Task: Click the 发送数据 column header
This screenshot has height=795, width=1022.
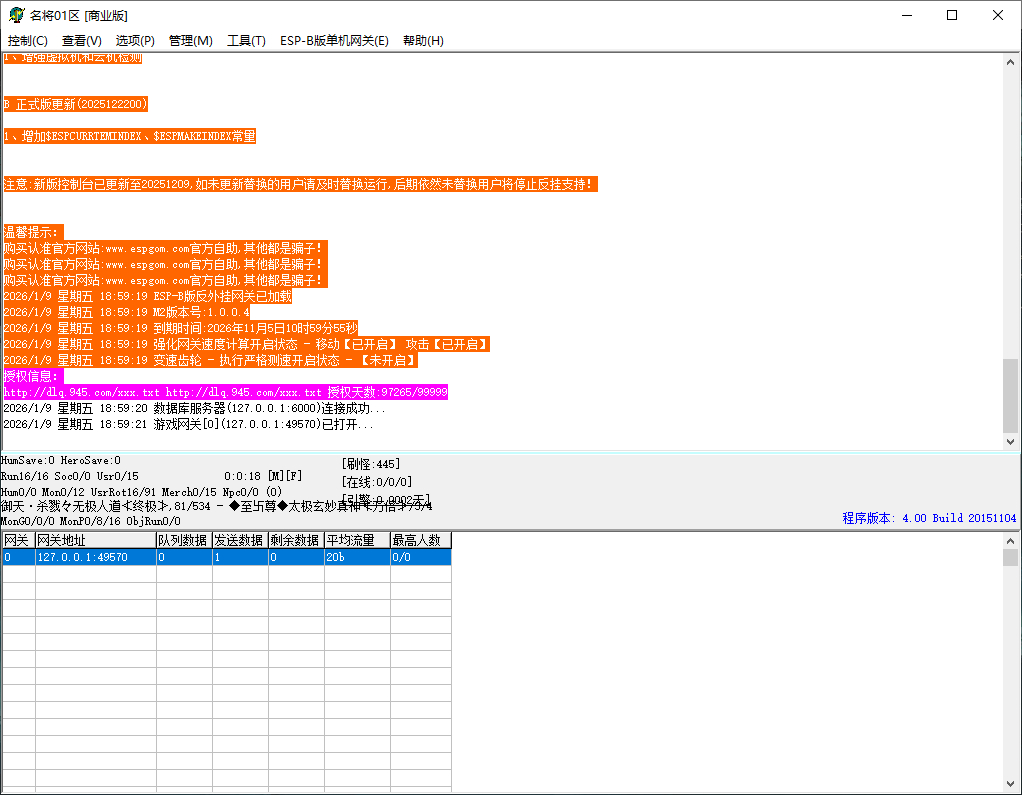Action: (239, 540)
